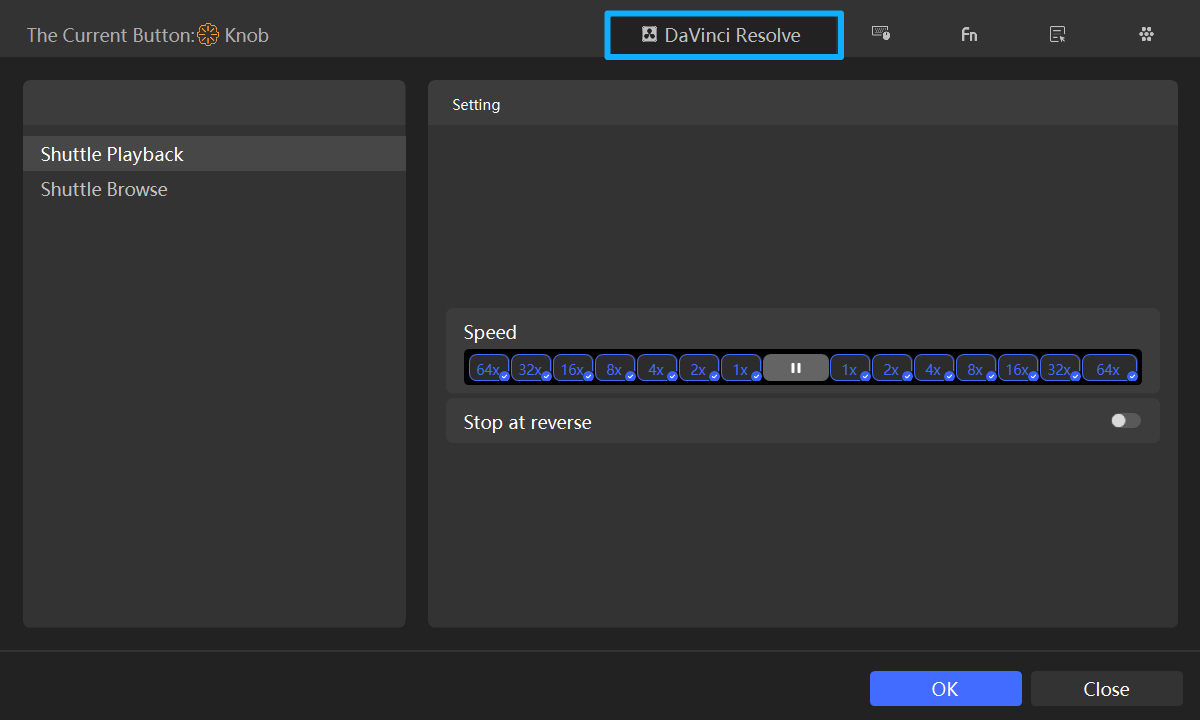Click the Speed label text
Screen dimensions: 1200x720
(490, 332)
